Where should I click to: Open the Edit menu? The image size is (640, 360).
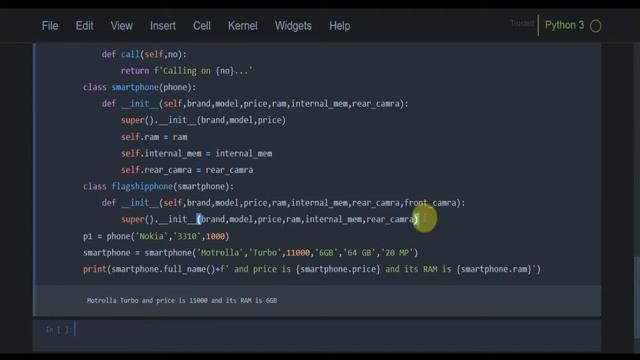click(x=84, y=26)
